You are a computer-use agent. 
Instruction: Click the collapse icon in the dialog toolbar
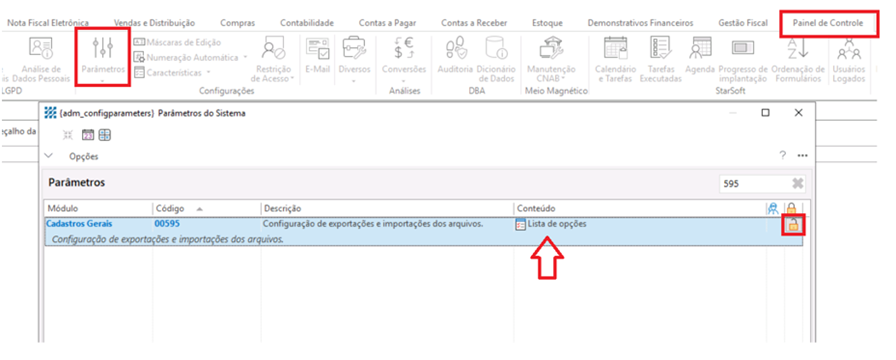click(x=68, y=135)
